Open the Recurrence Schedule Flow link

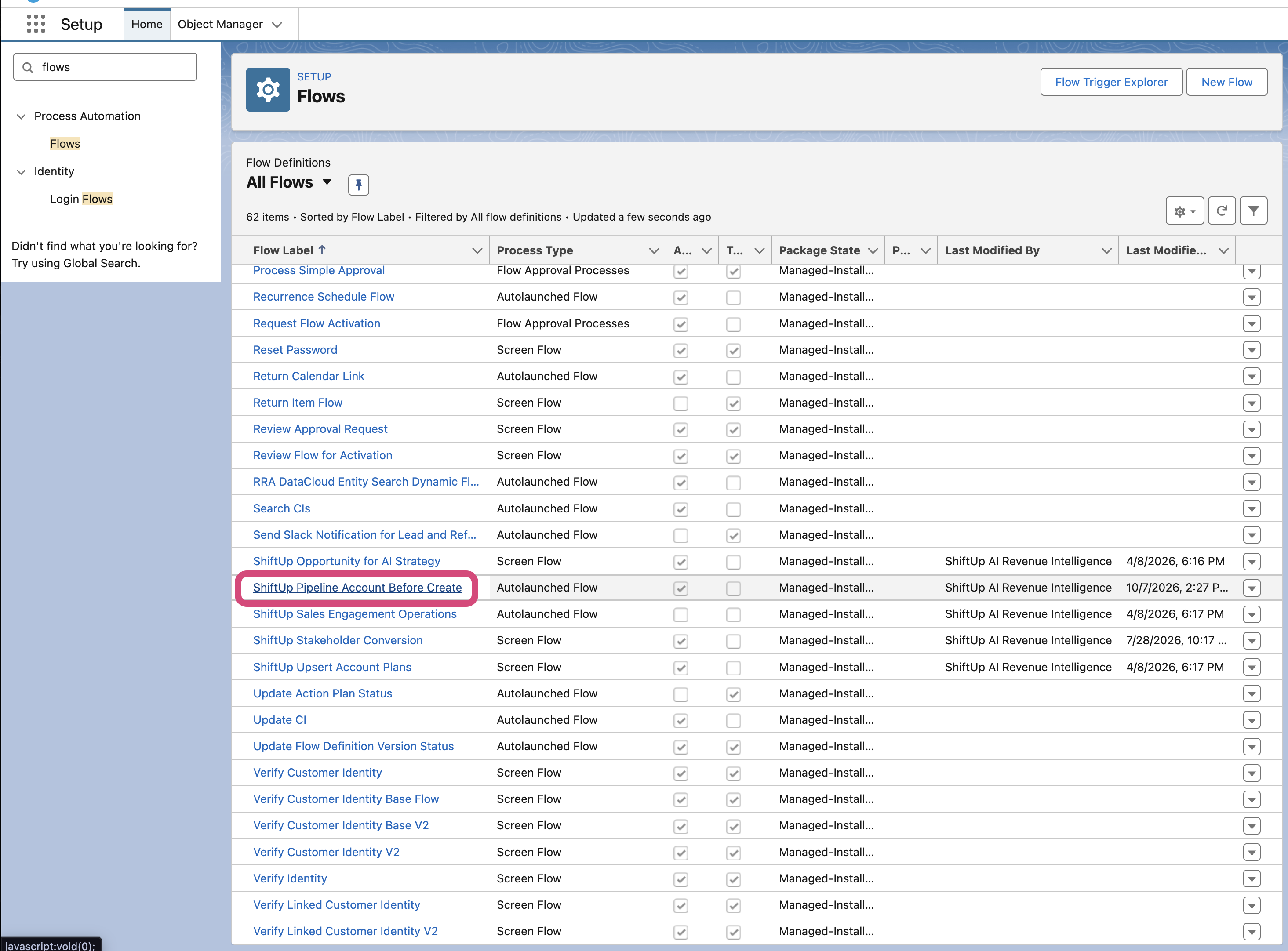324,297
